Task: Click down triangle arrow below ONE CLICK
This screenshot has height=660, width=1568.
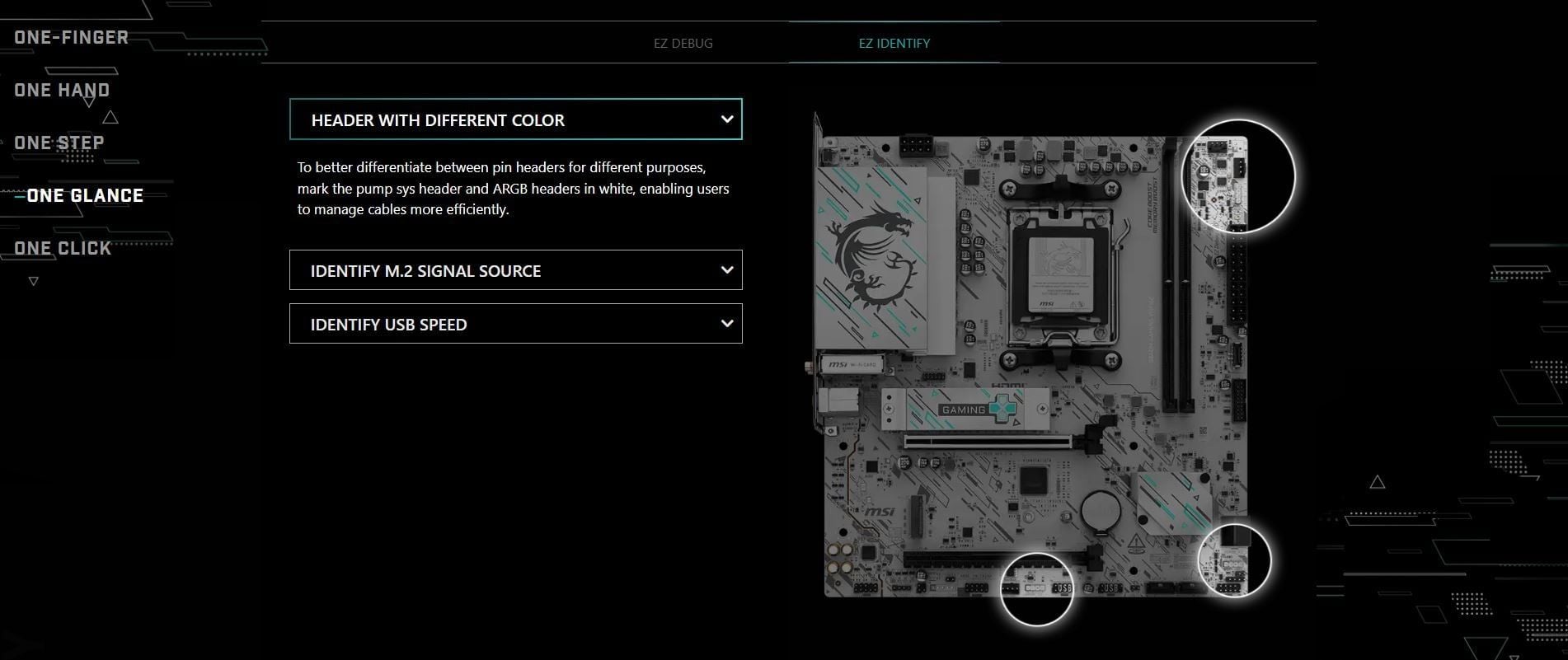Action: coord(33,282)
